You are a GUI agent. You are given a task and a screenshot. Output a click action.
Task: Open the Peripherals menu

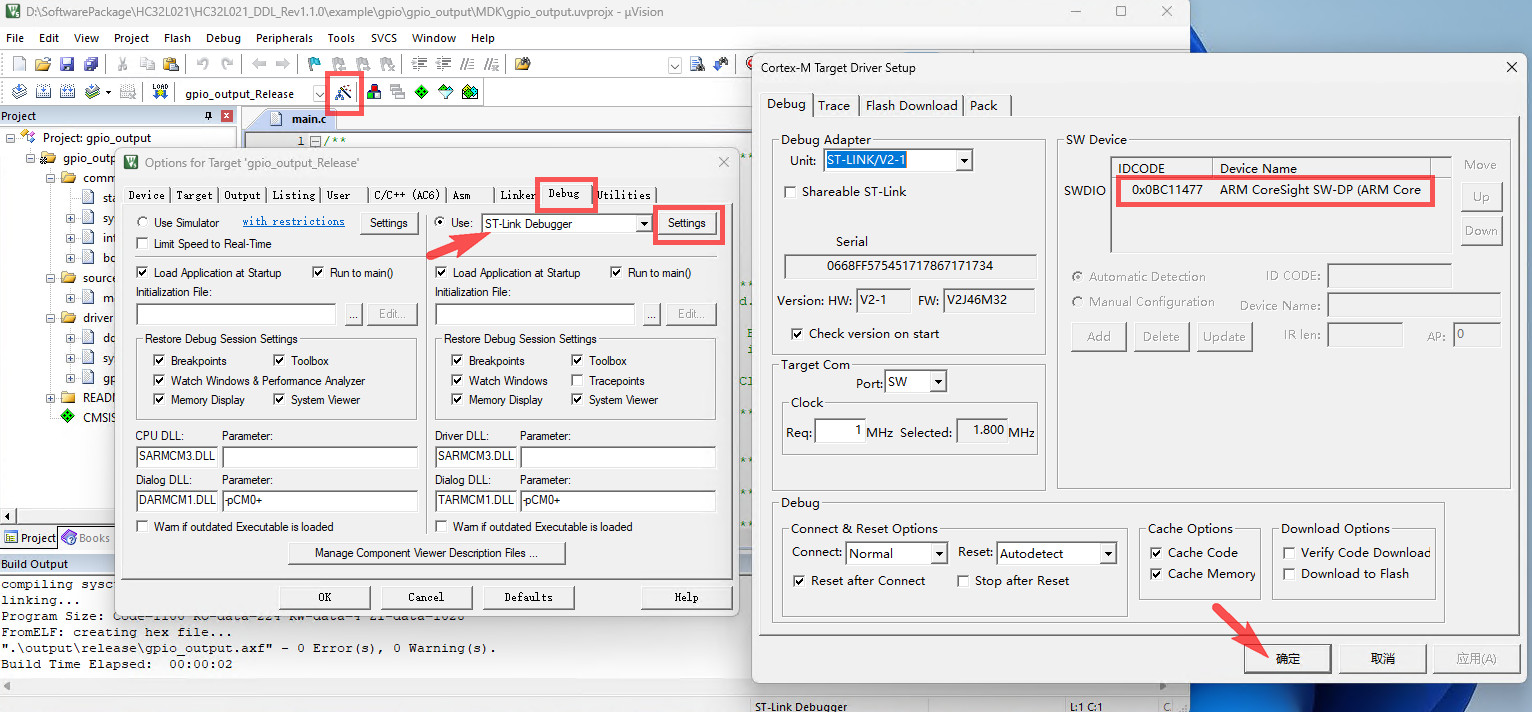coord(284,38)
